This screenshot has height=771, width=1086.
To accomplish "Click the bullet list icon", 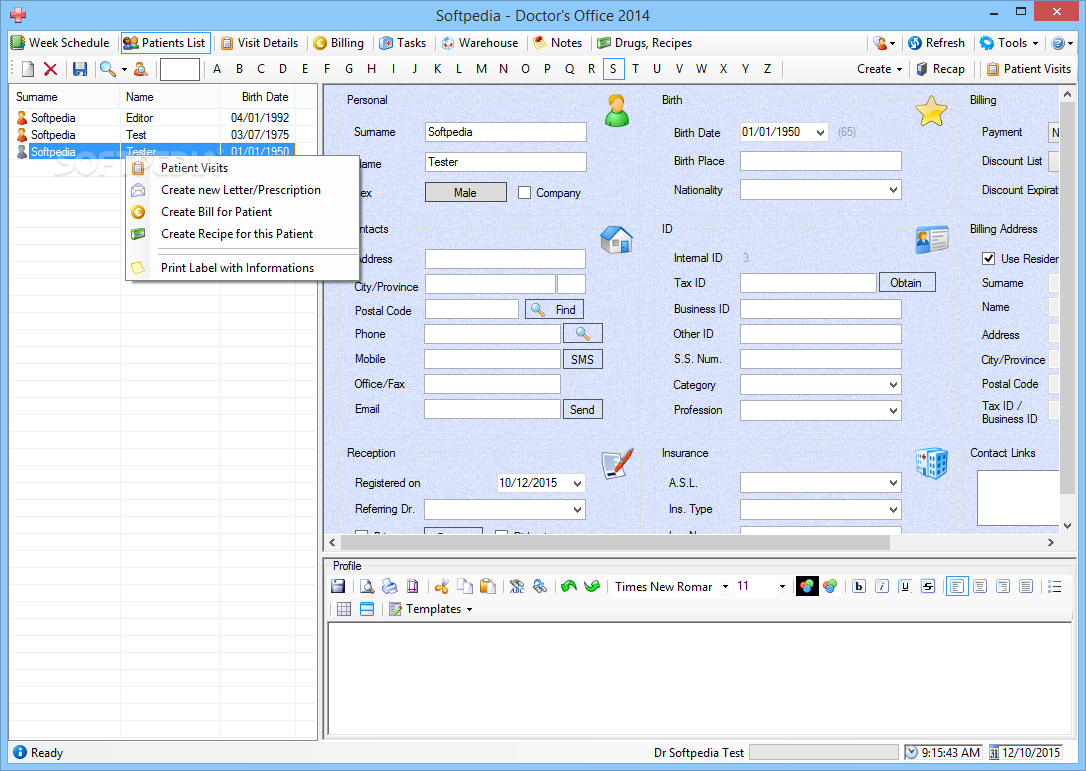I will [1055, 587].
